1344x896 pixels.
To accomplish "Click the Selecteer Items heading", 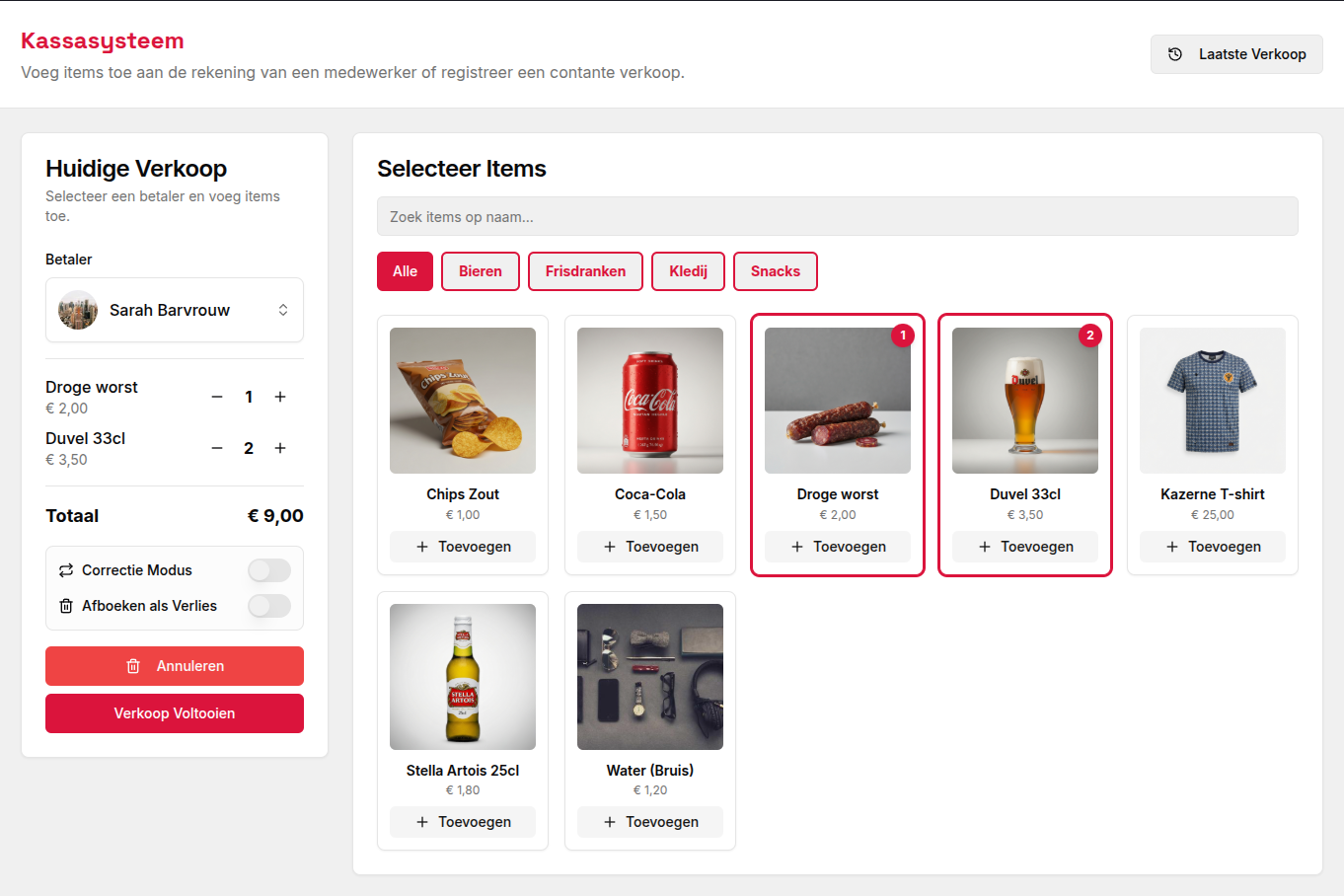I will point(462,169).
